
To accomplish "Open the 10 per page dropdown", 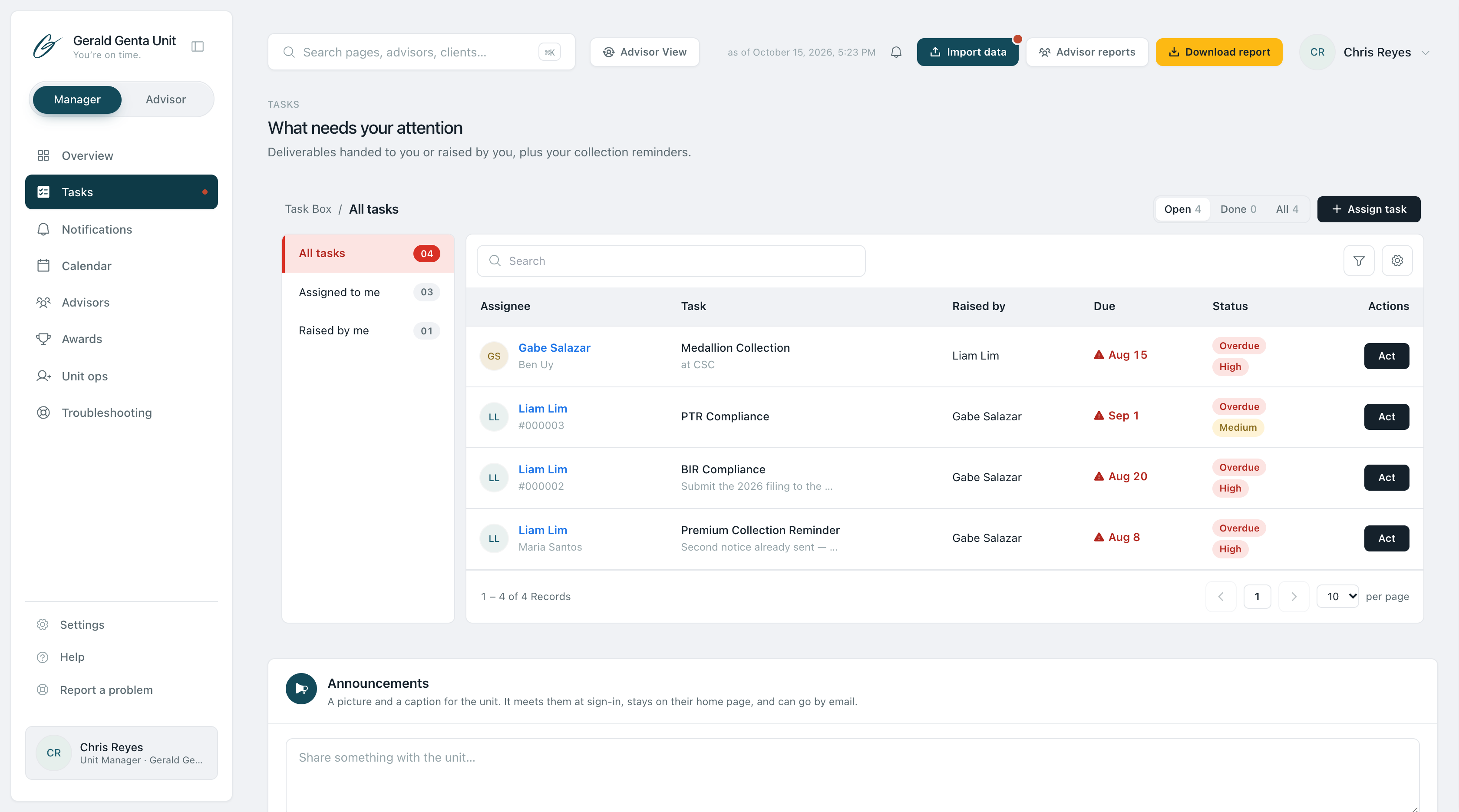I will click(x=1337, y=596).
